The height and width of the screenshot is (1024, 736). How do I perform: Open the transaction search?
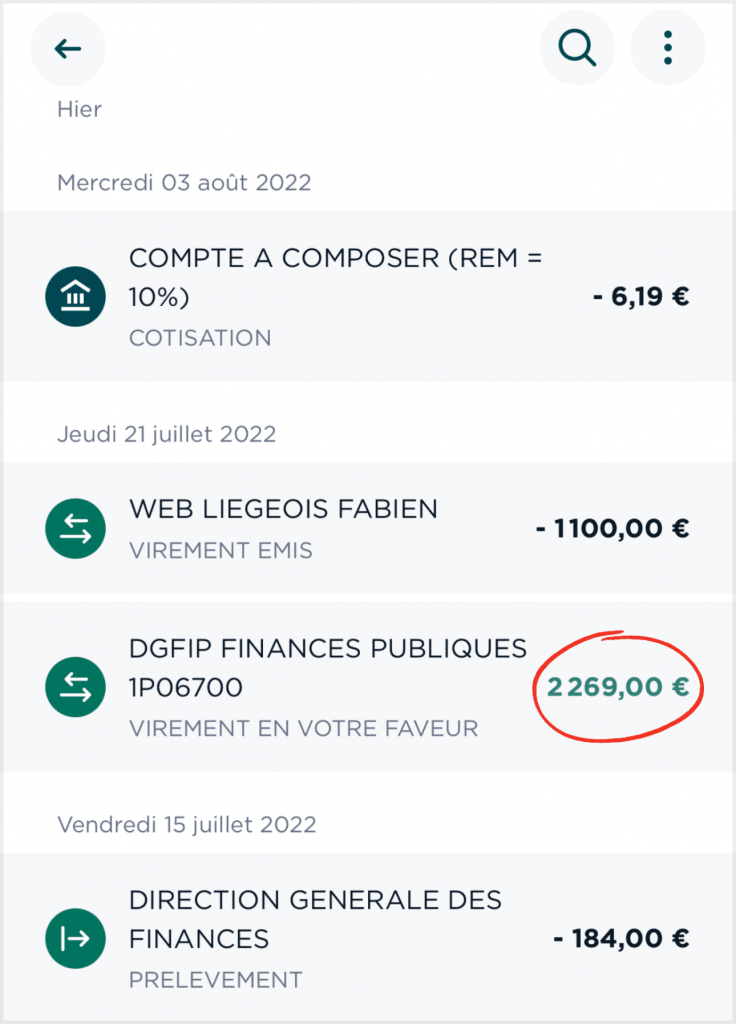[x=577, y=48]
